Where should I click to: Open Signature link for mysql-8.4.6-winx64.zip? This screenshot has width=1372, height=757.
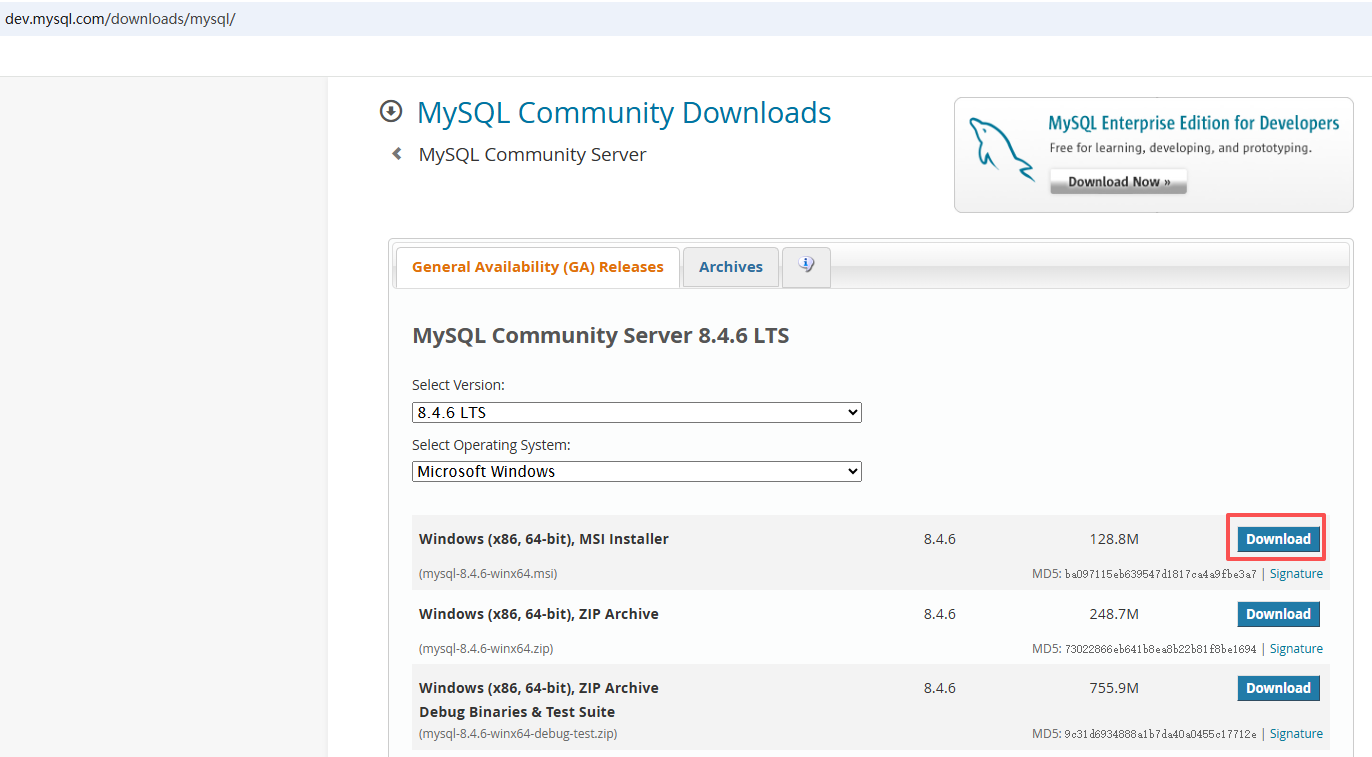pos(1296,649)
